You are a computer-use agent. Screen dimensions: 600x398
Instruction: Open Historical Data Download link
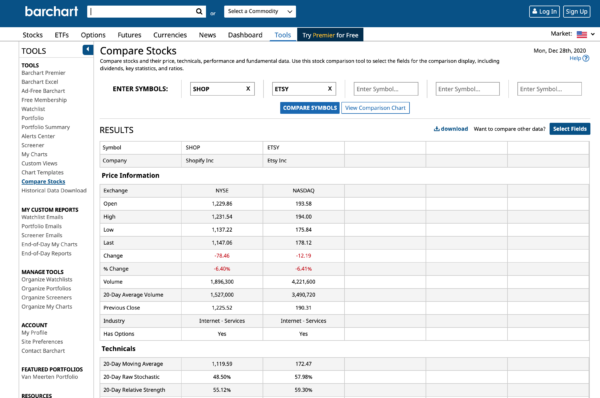(54, 191)
